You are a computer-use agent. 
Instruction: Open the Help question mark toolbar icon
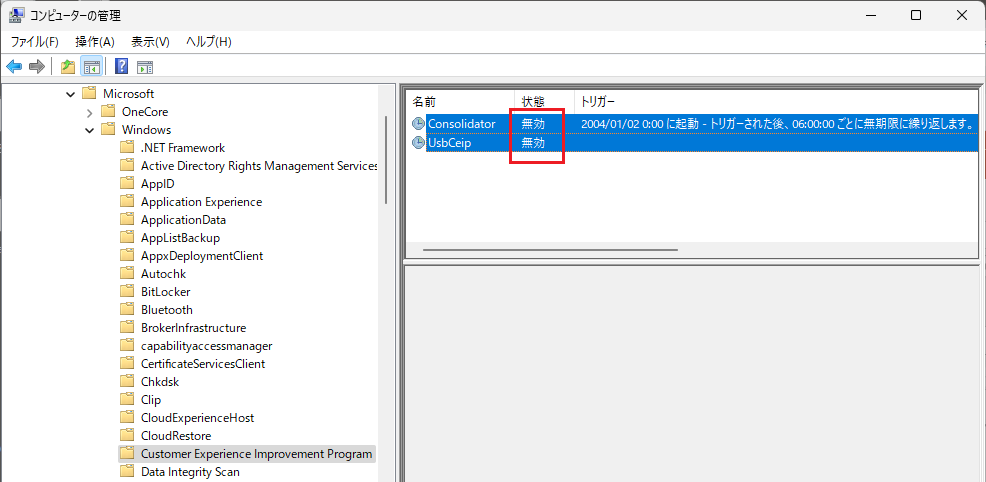click(122, 66)
